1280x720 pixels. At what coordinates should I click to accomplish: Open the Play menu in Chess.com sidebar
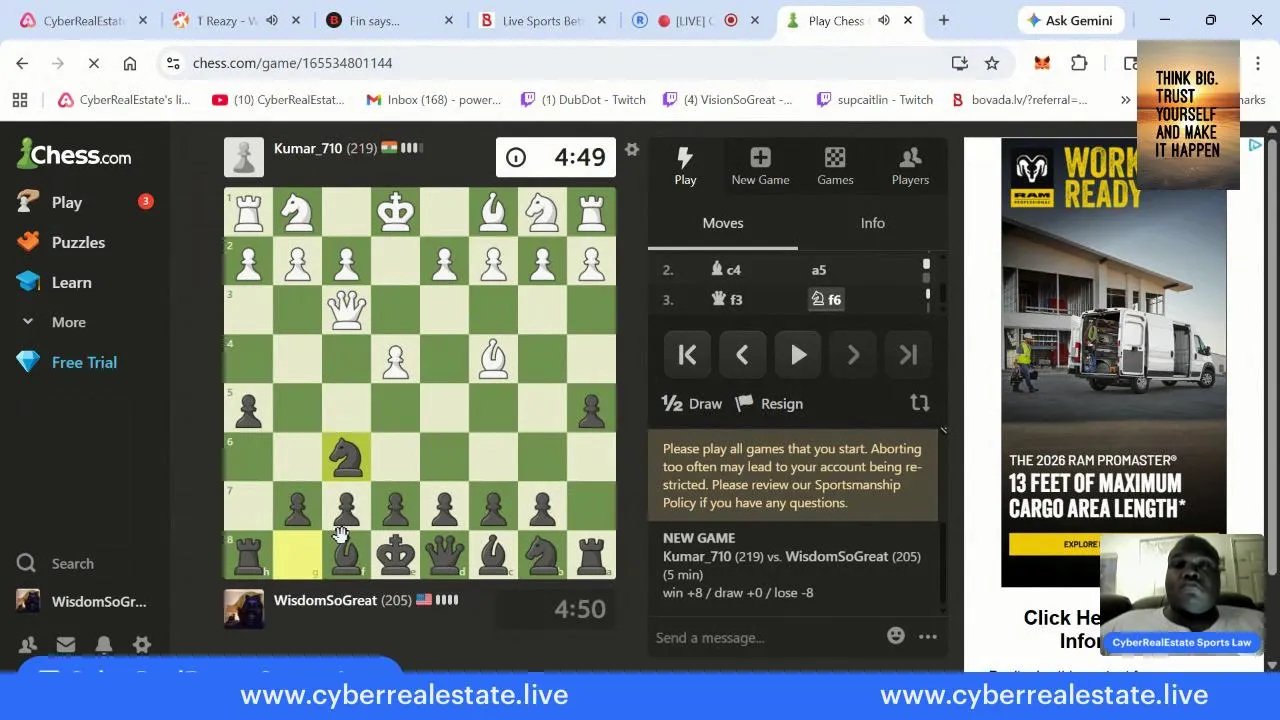66,202
